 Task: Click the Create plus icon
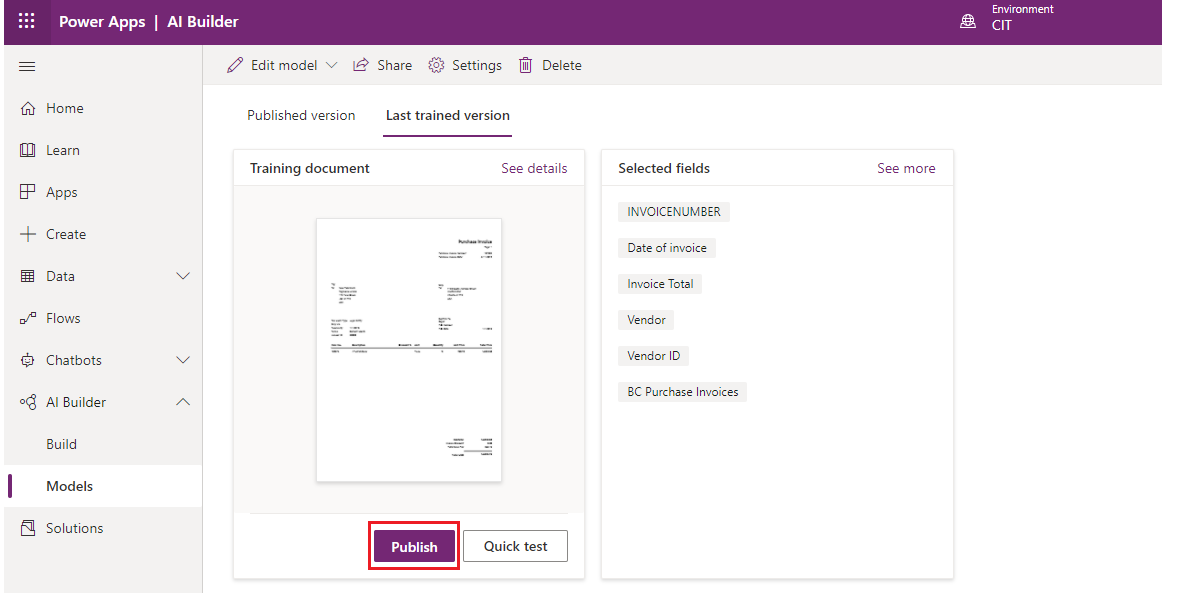(28, 234)
